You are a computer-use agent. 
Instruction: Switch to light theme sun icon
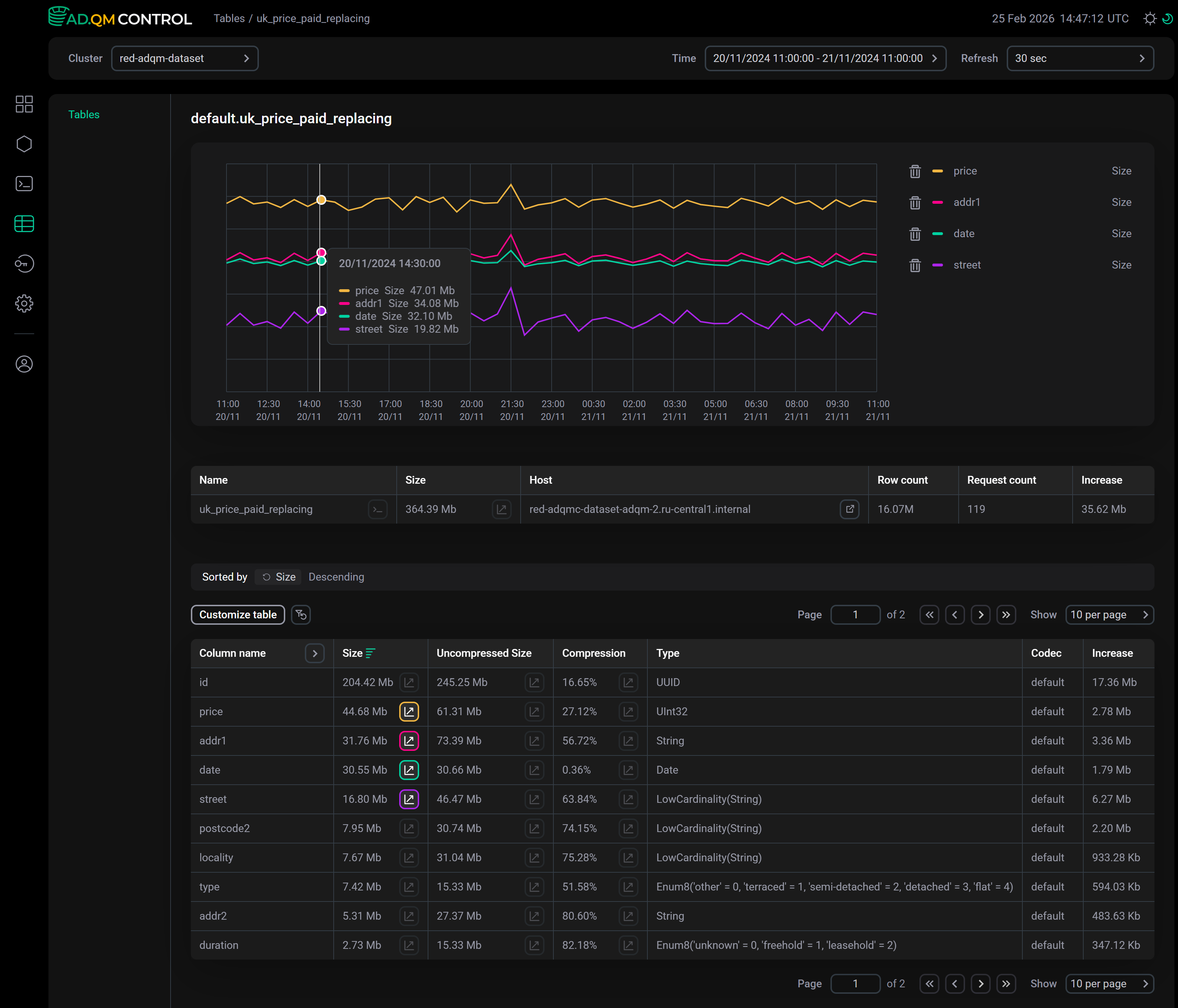[1150, 19]
